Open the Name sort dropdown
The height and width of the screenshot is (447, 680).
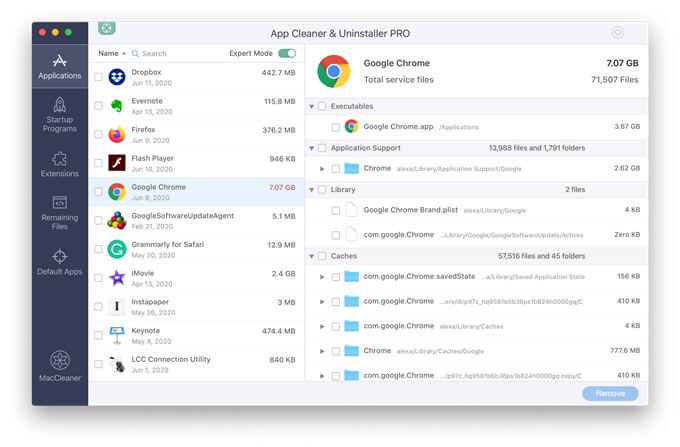(x=112, y=53)
